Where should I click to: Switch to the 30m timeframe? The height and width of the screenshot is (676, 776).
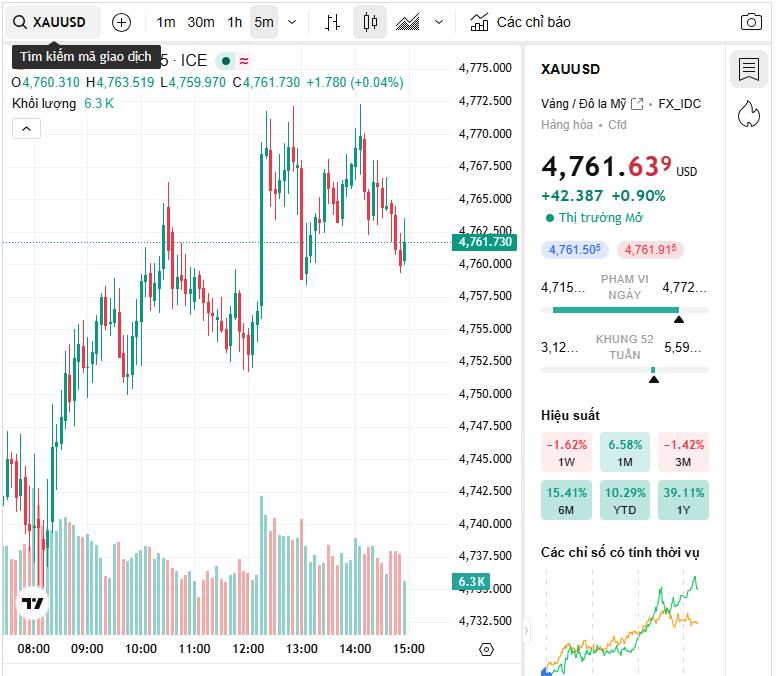pos(201,22)
